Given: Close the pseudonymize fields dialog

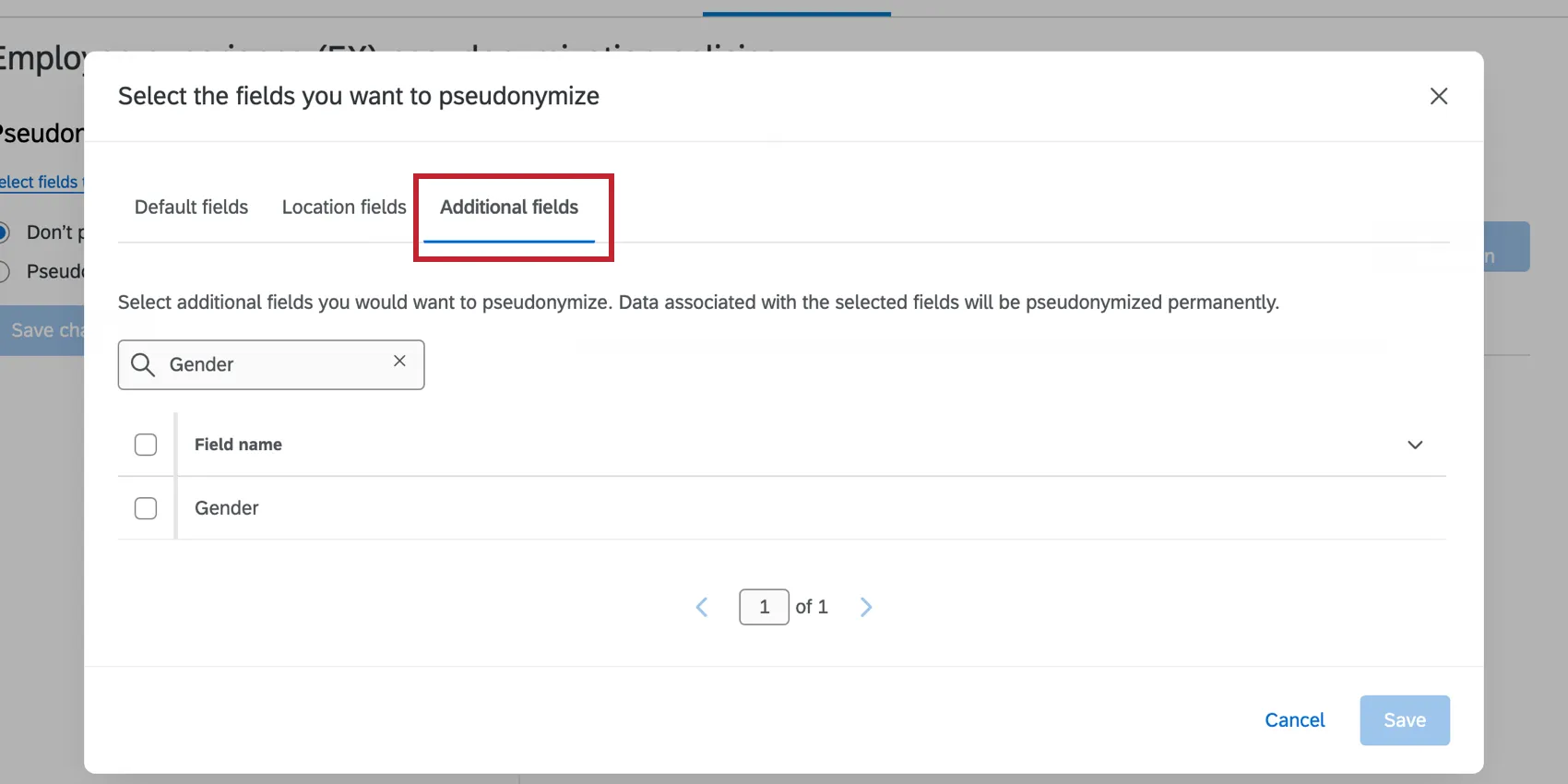Looking at the screenshot, I should tap(1438, 96).
